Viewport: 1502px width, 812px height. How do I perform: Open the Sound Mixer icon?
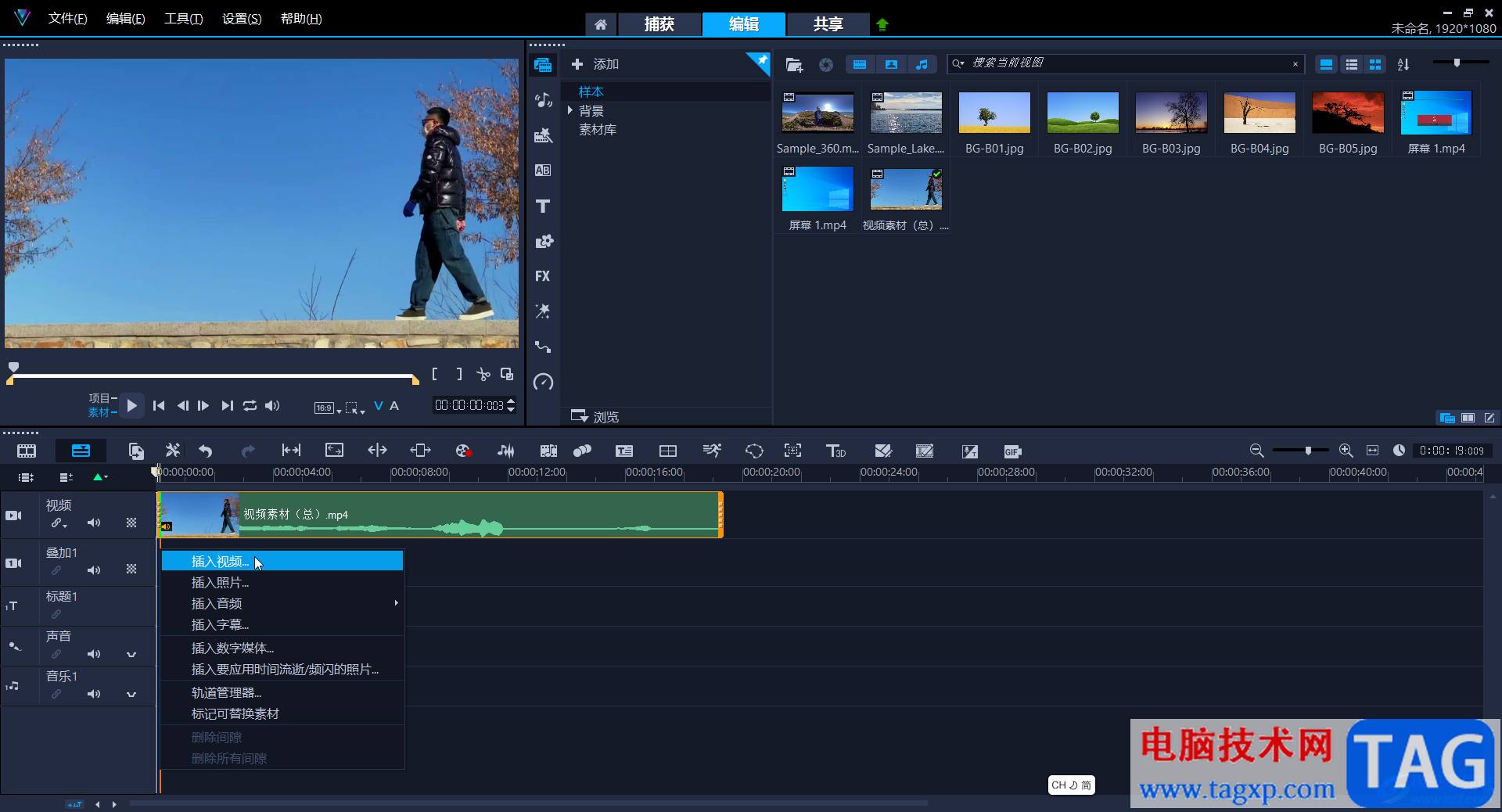click(505, 451)
